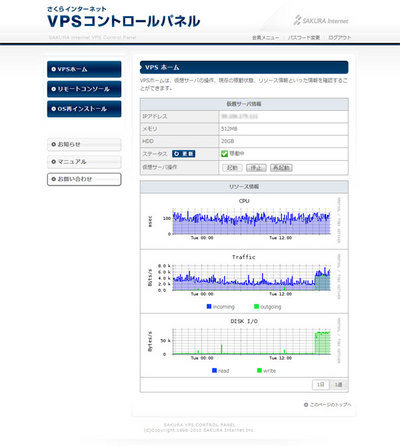The image size is (400, 447).
Task: Select お問い合わせ in the sidebar
Action: [x=84, y=179]
